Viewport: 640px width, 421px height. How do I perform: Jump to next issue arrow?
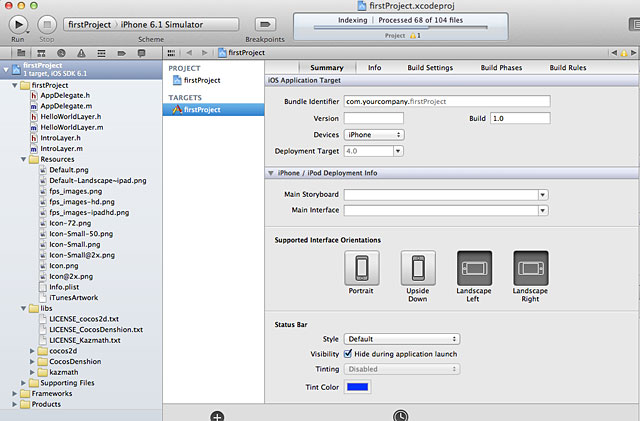click(633, 53)
